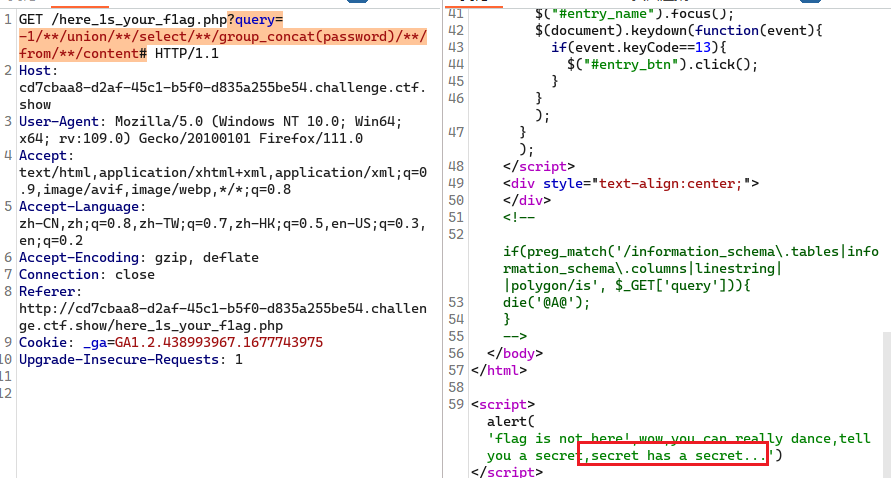Click the text/html,application/xhtml+xml accept value

[x=222, y=173]
